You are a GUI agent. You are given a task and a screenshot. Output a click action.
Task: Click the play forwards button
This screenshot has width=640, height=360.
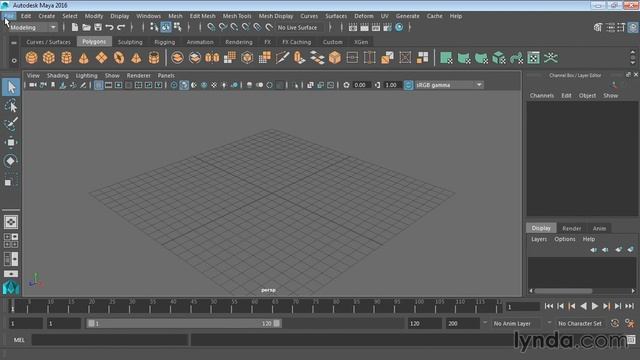point(595,306)
